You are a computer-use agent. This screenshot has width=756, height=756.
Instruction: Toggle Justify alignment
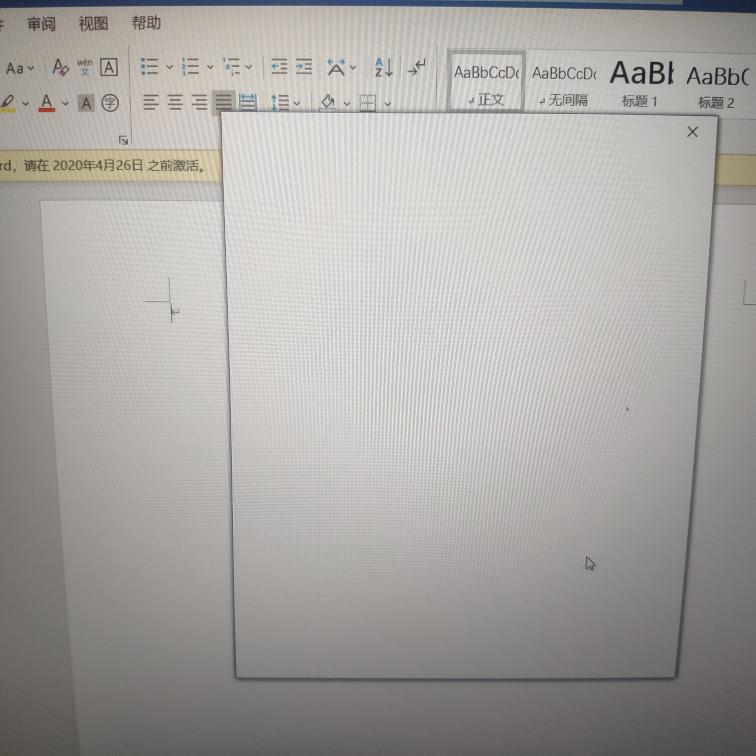(223, 102)
